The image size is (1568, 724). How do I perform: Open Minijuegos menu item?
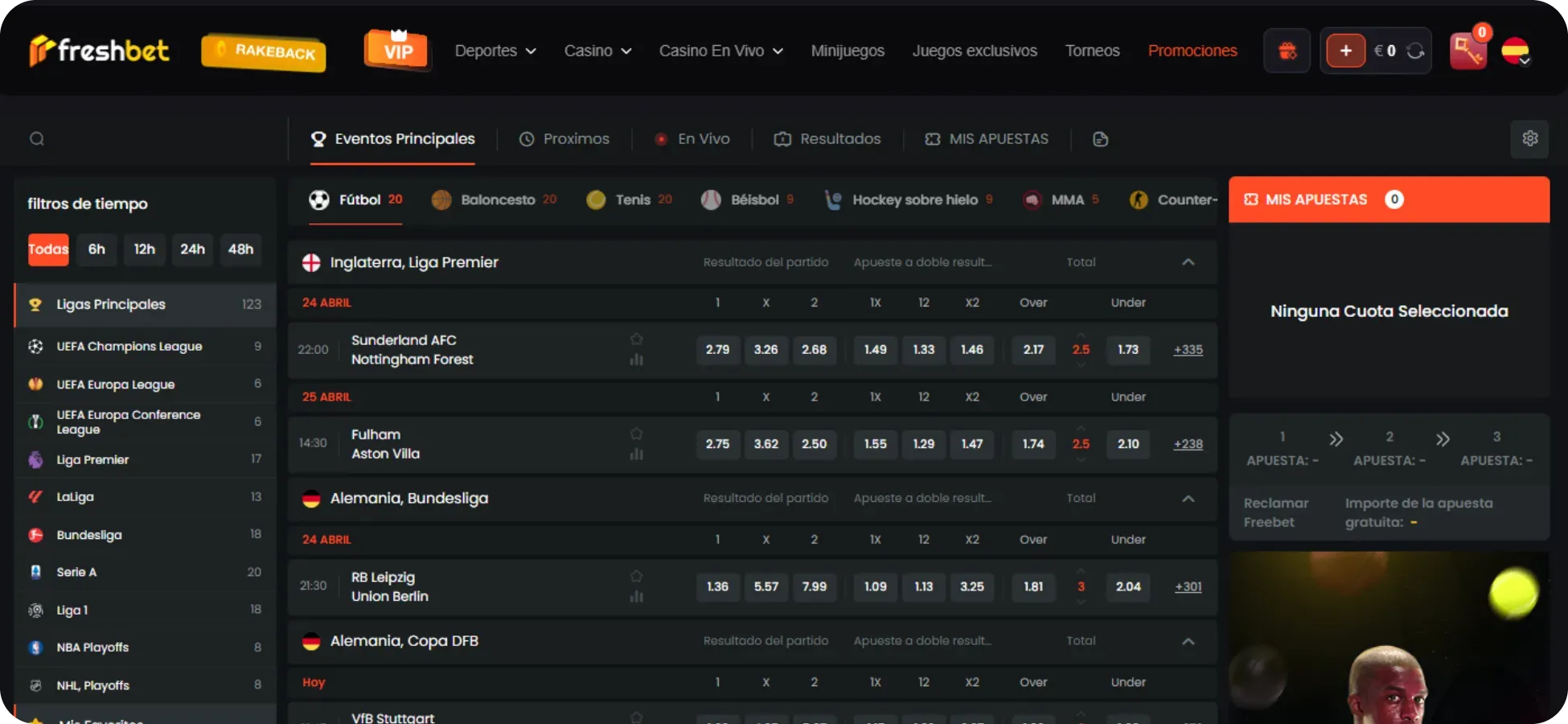[848, 51]
